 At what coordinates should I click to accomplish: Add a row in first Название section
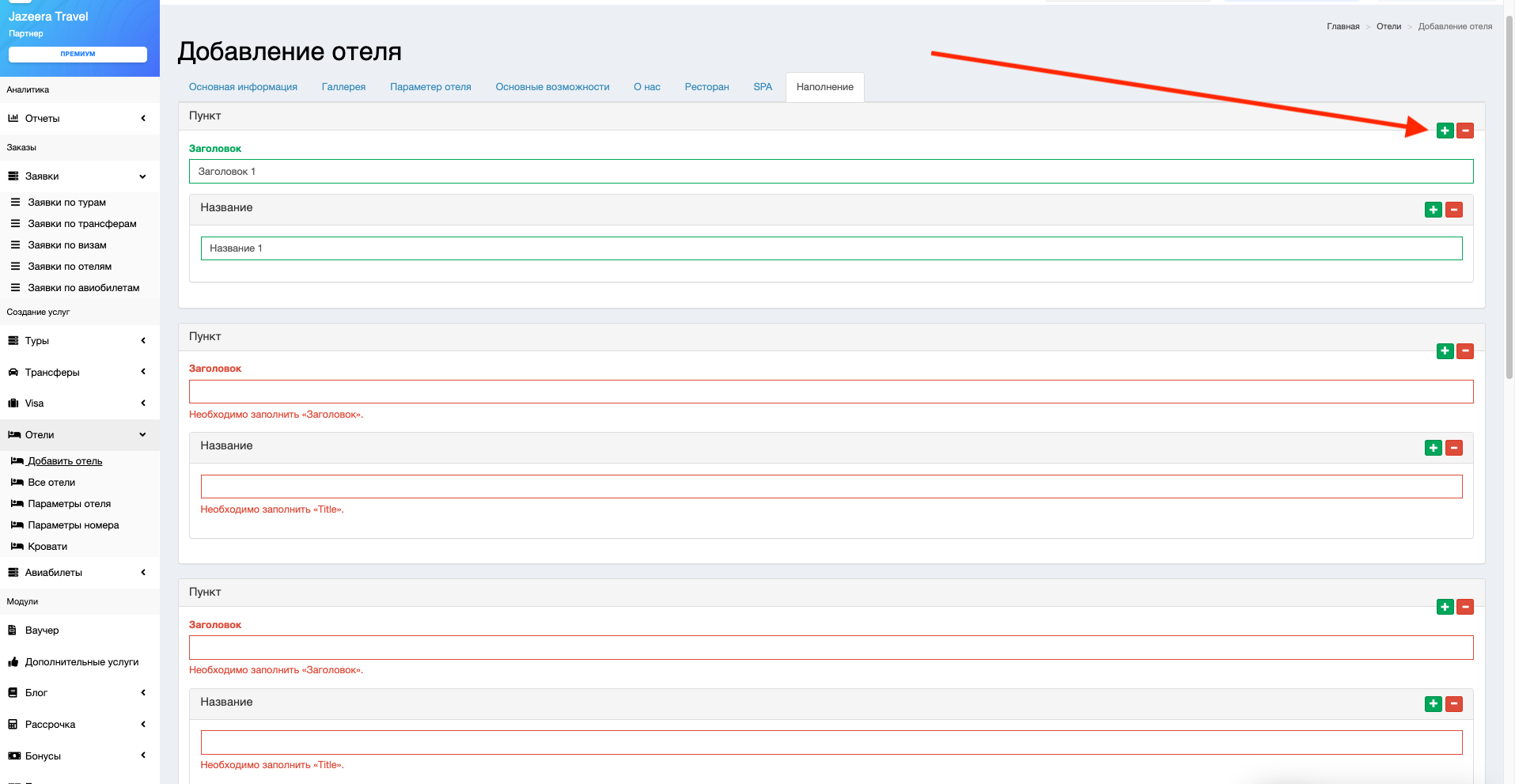[x=1433, y=210]
